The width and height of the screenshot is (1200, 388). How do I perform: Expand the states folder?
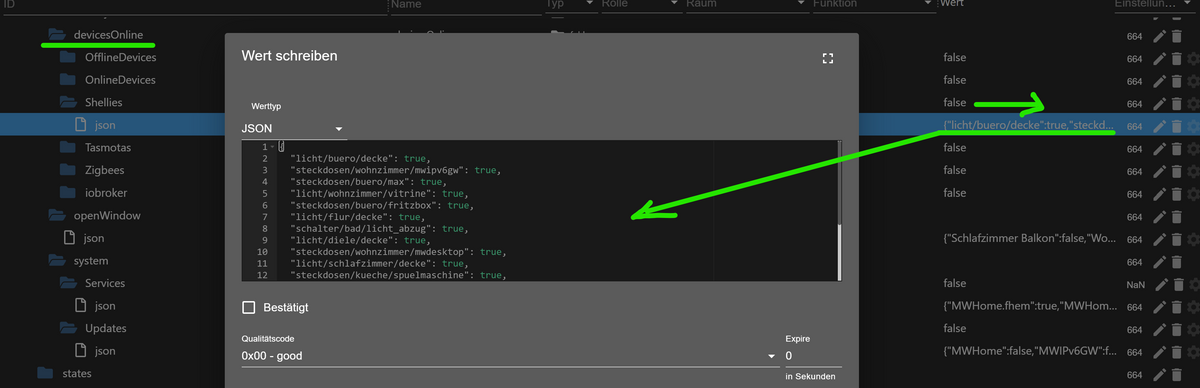pos(44,374)
